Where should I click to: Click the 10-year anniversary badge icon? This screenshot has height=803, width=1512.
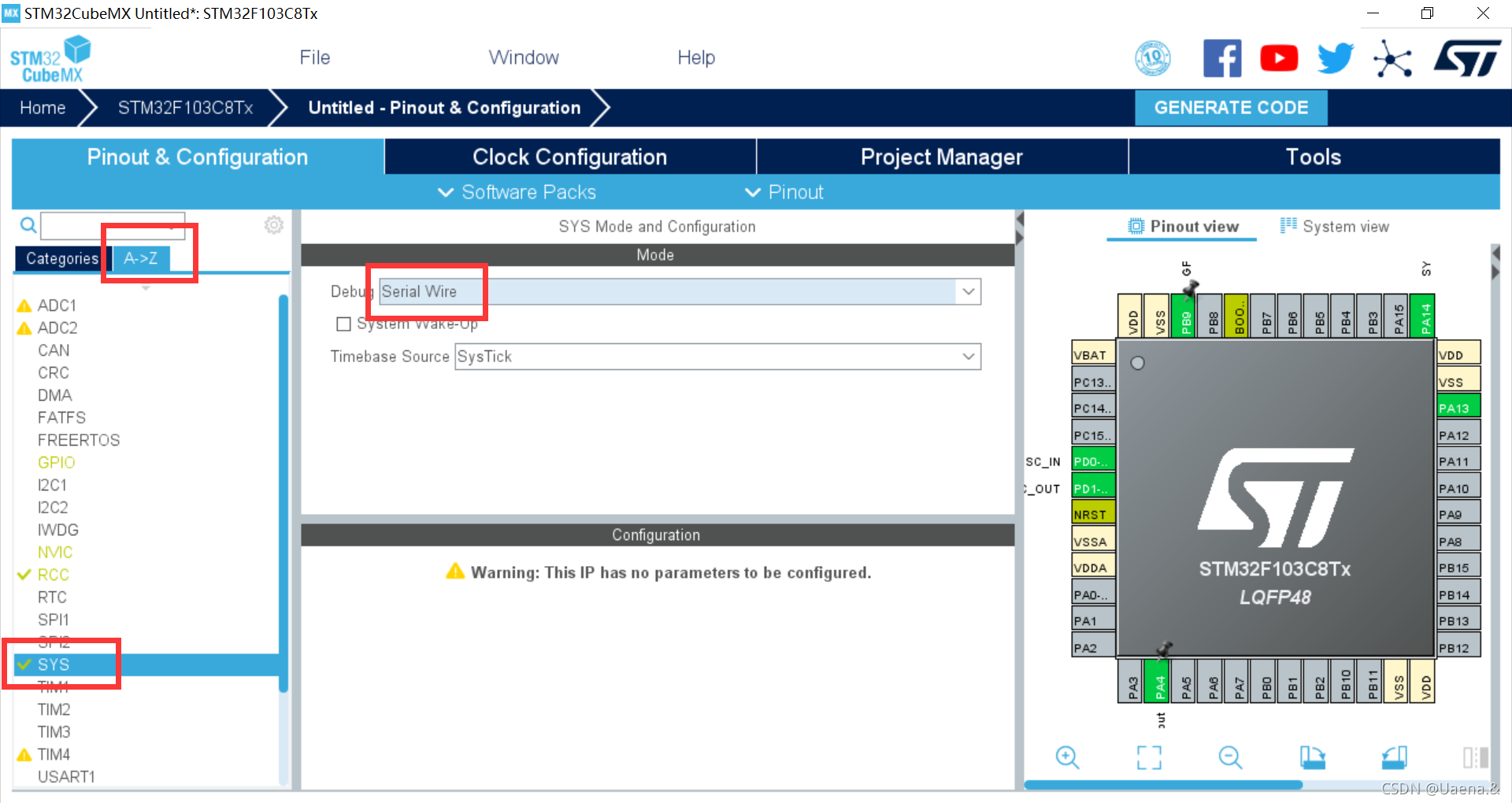coord(1153,58)
